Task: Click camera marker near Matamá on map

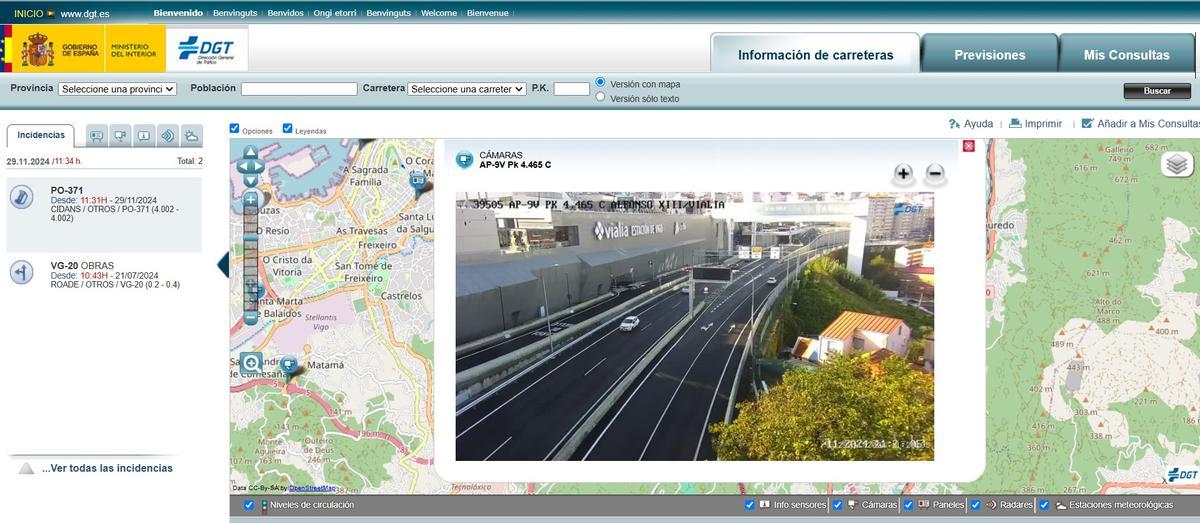Action: pos(289,366)
